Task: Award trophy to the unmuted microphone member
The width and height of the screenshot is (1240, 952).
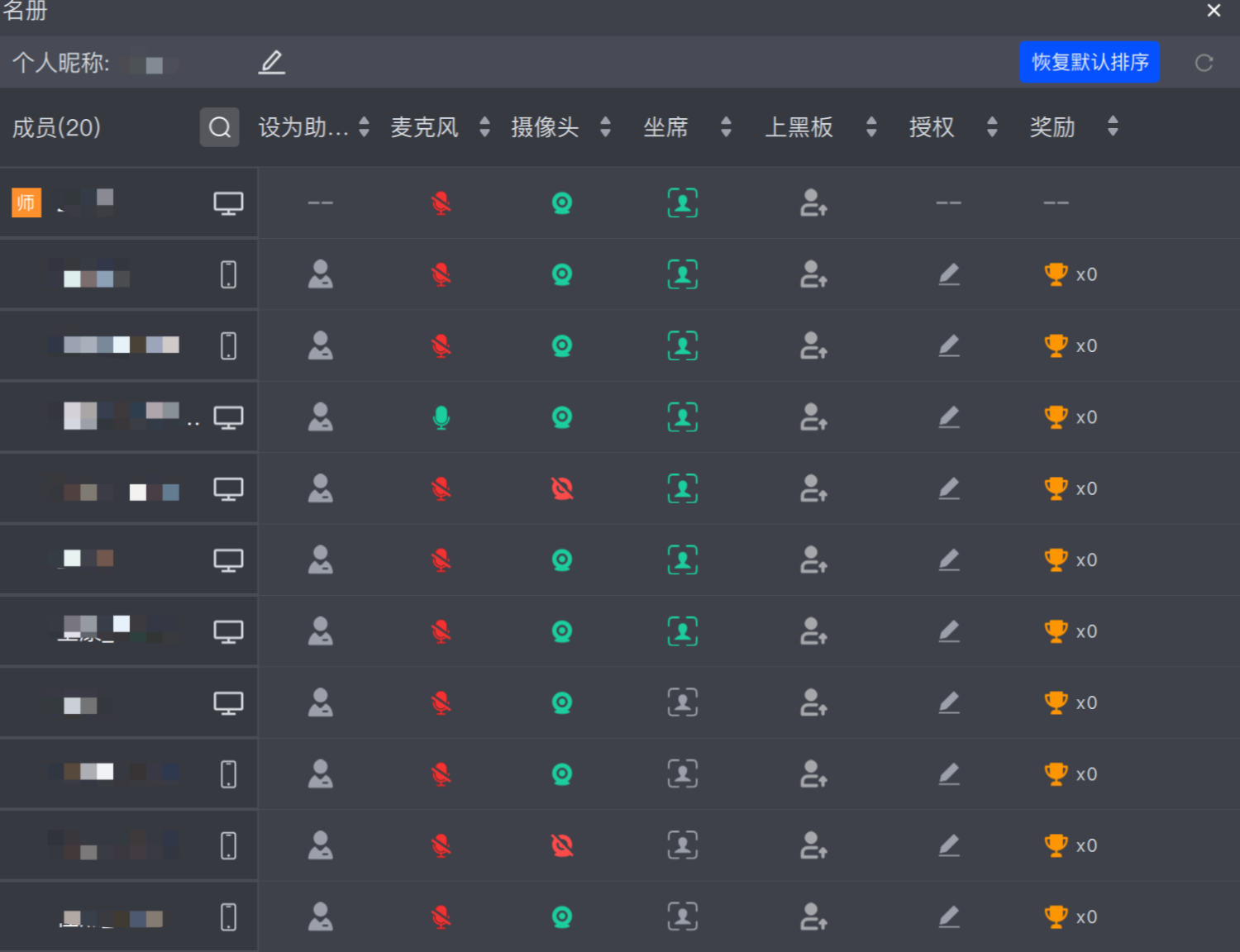Action: pos(1056,417)
